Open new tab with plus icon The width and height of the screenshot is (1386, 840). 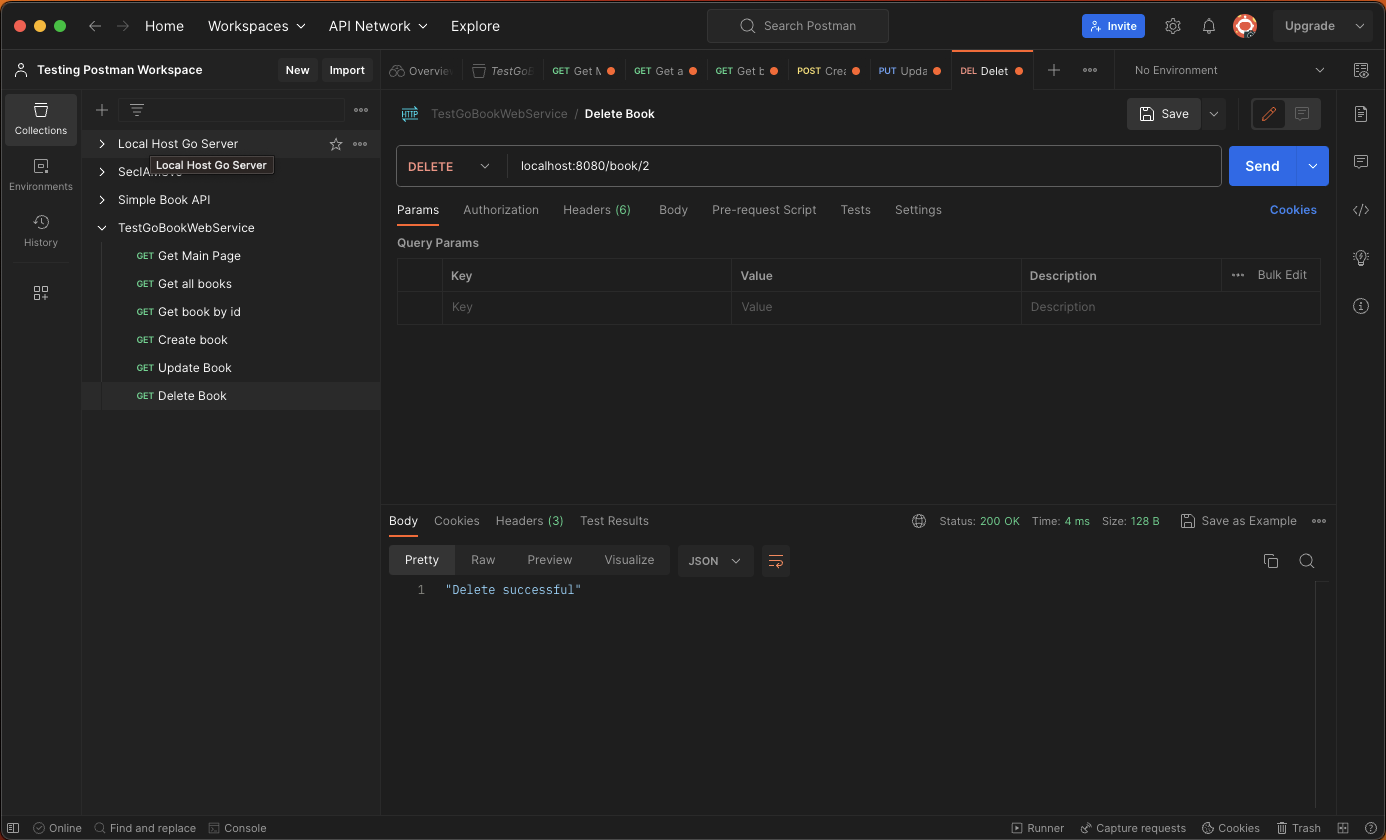[1053, 70]
